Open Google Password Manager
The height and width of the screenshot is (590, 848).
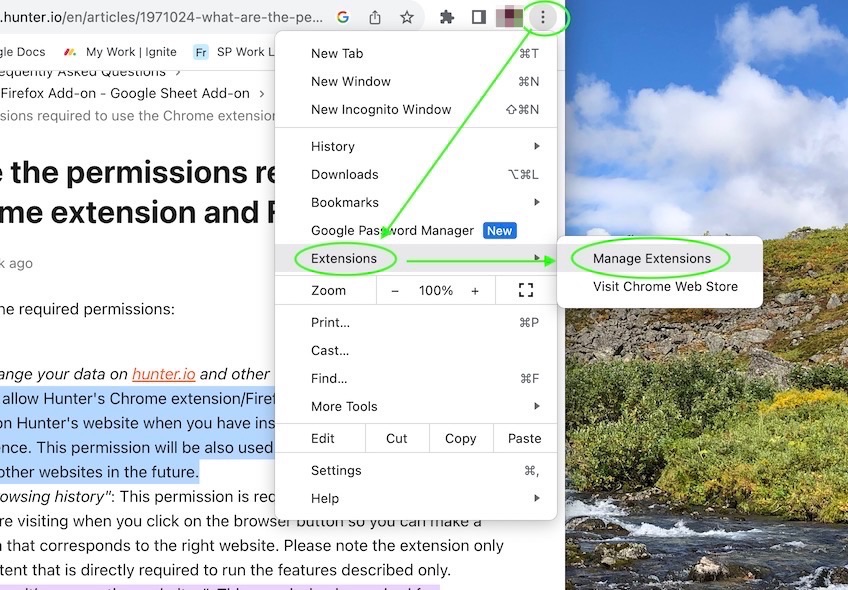[416, 230]
